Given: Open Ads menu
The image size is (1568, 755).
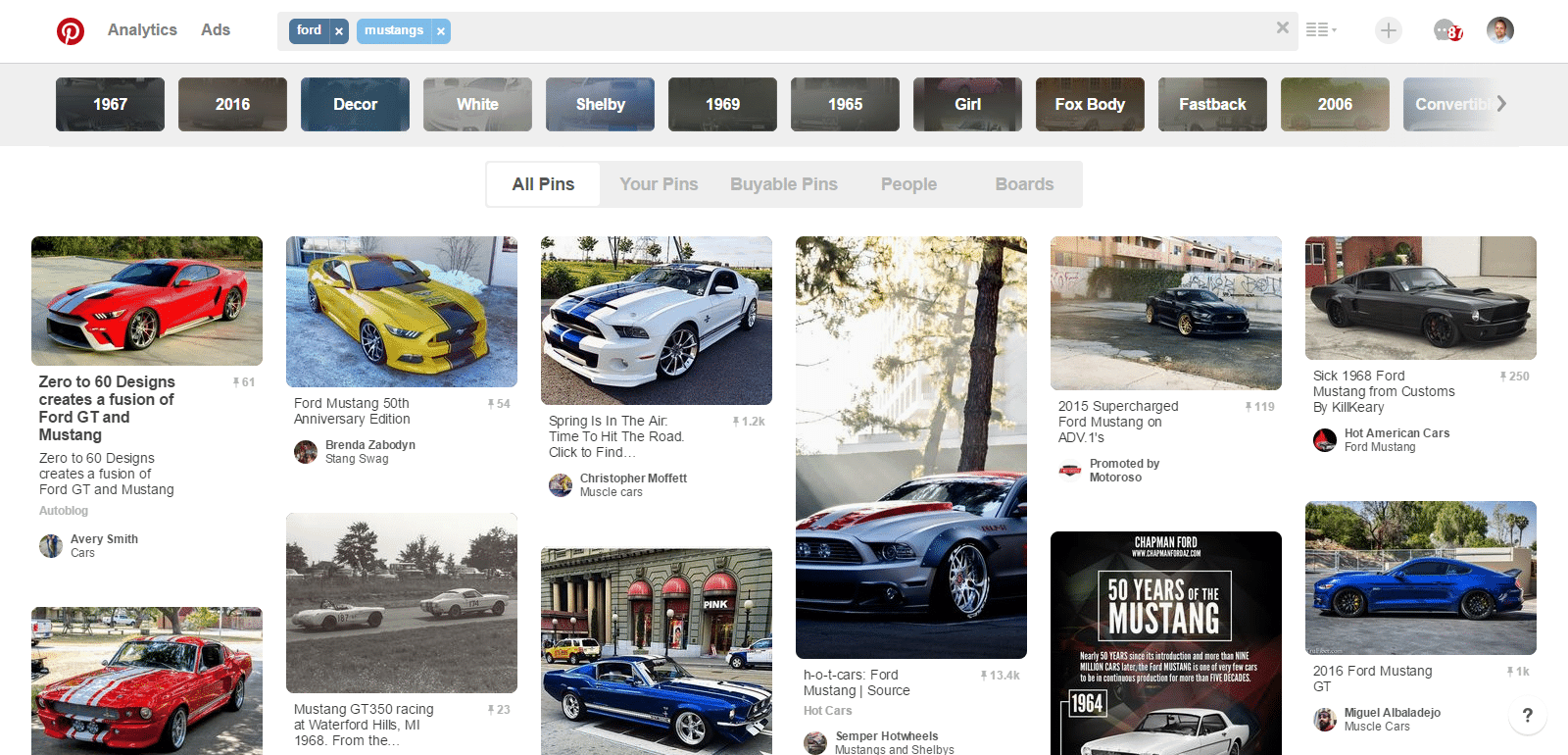Looking at the screenshot, I should [216, 29].
